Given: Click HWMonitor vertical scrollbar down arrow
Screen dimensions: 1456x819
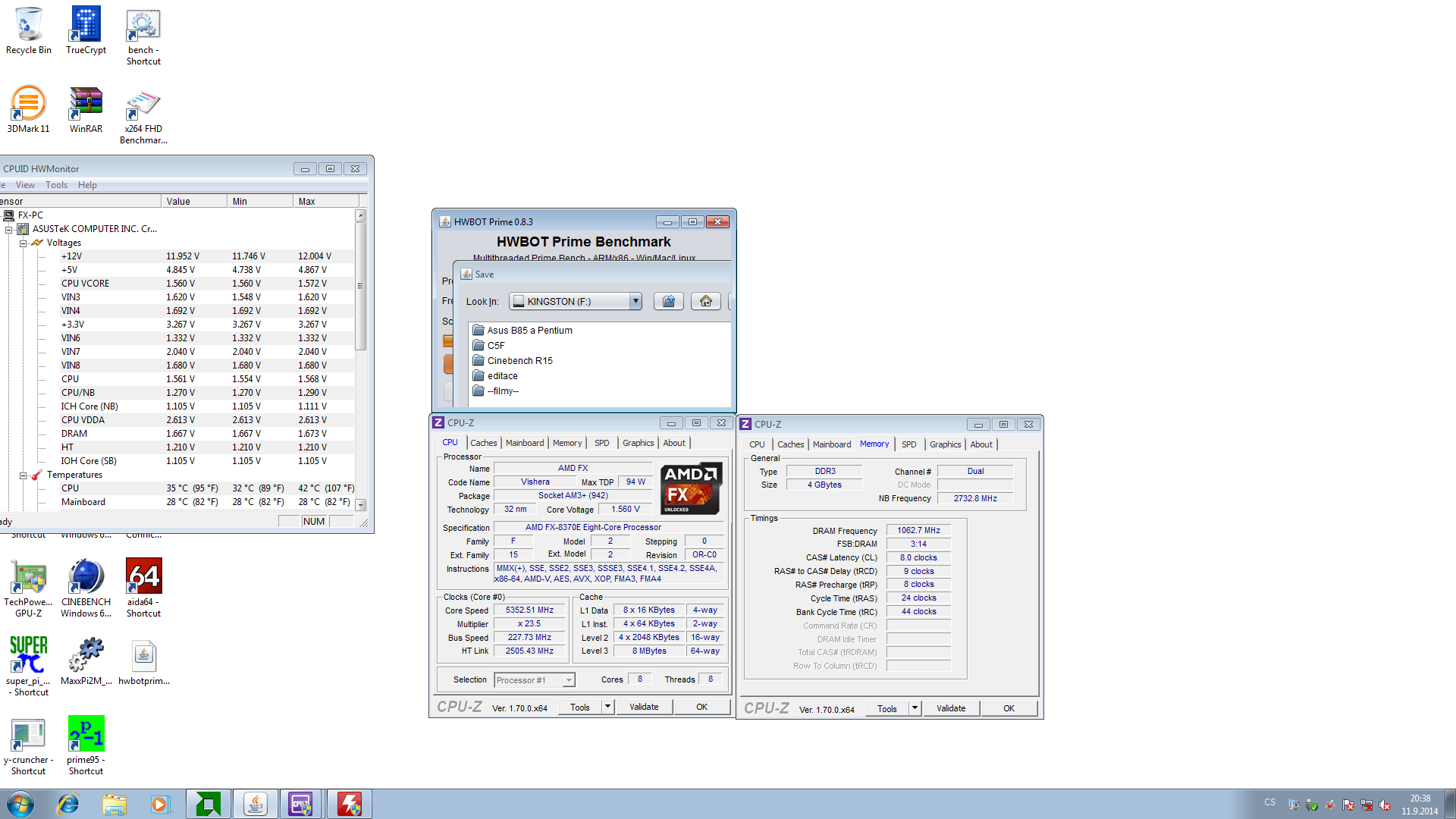Looking at the screenshot, I should tap(361, 505).
